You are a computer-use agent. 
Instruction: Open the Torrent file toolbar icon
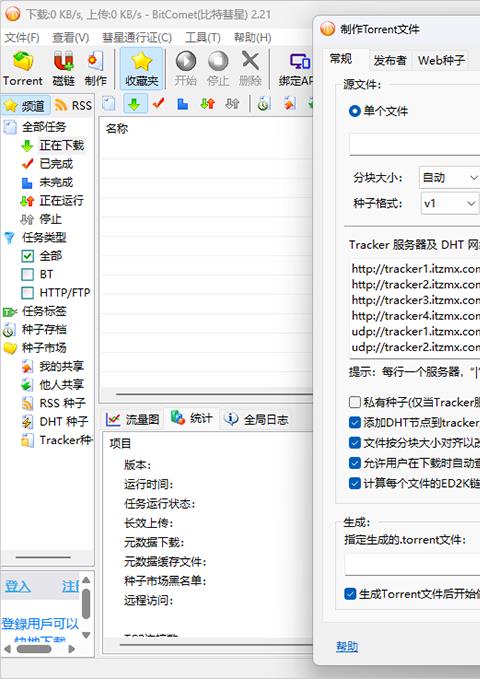23,69
